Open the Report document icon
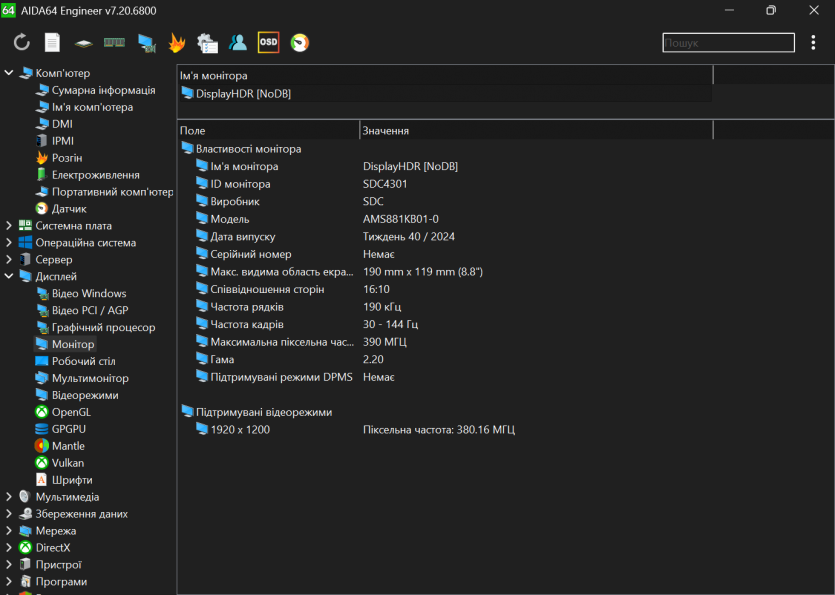 point(52,43)
